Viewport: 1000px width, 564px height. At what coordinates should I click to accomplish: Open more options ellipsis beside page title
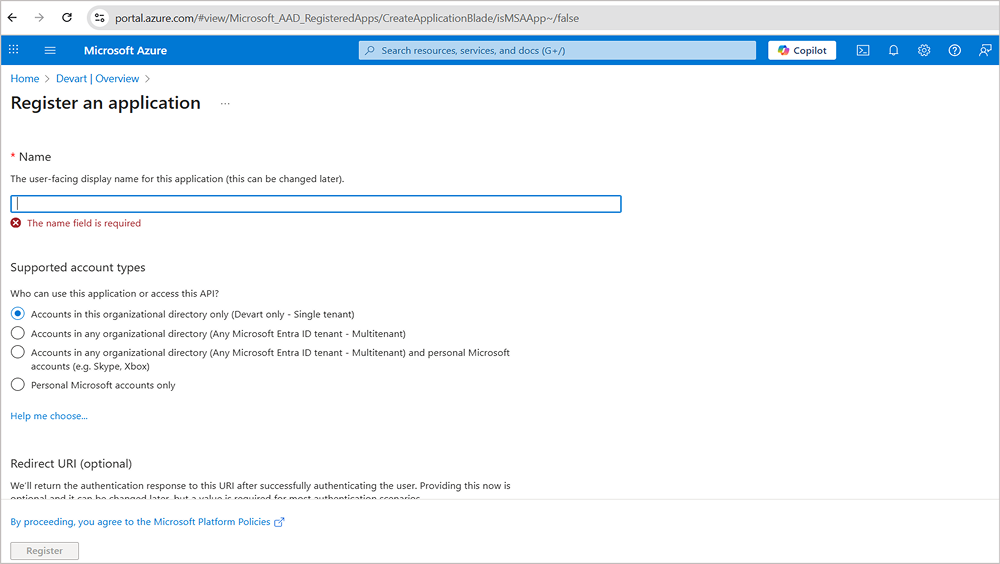click(225, 103)
